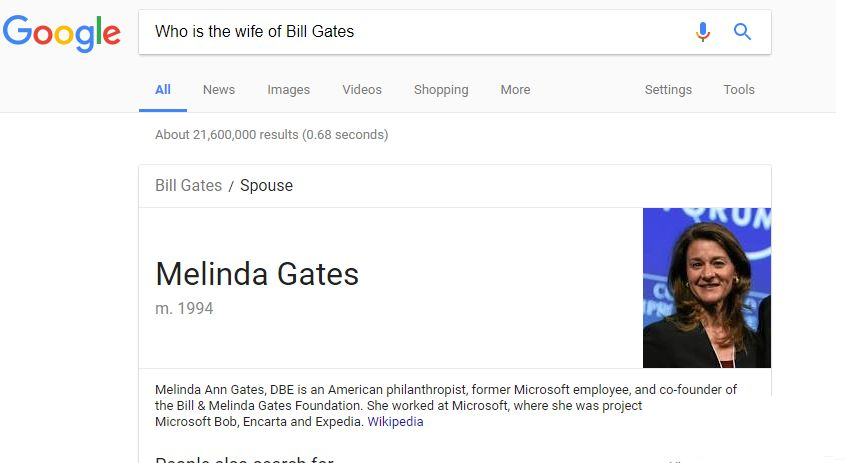The width and height of the screenshot is (857, 463).
Task: Go to the Videos tab
Action: pos(362,90)
